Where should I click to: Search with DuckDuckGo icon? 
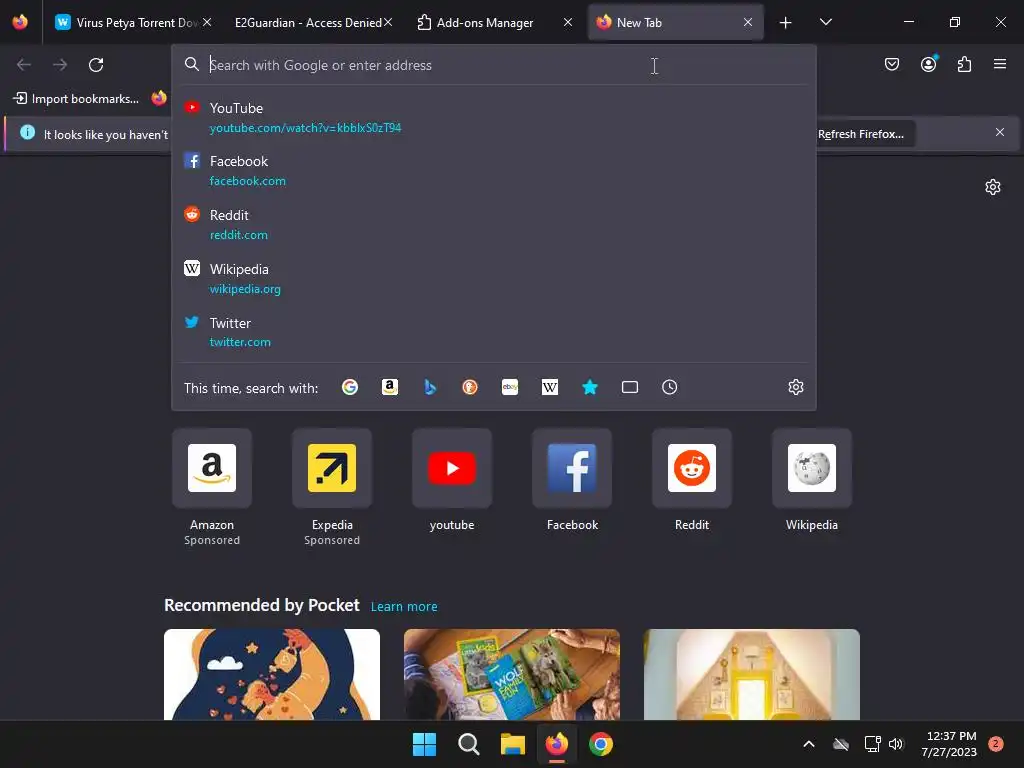pyautogui.click(x=470, y=387)
